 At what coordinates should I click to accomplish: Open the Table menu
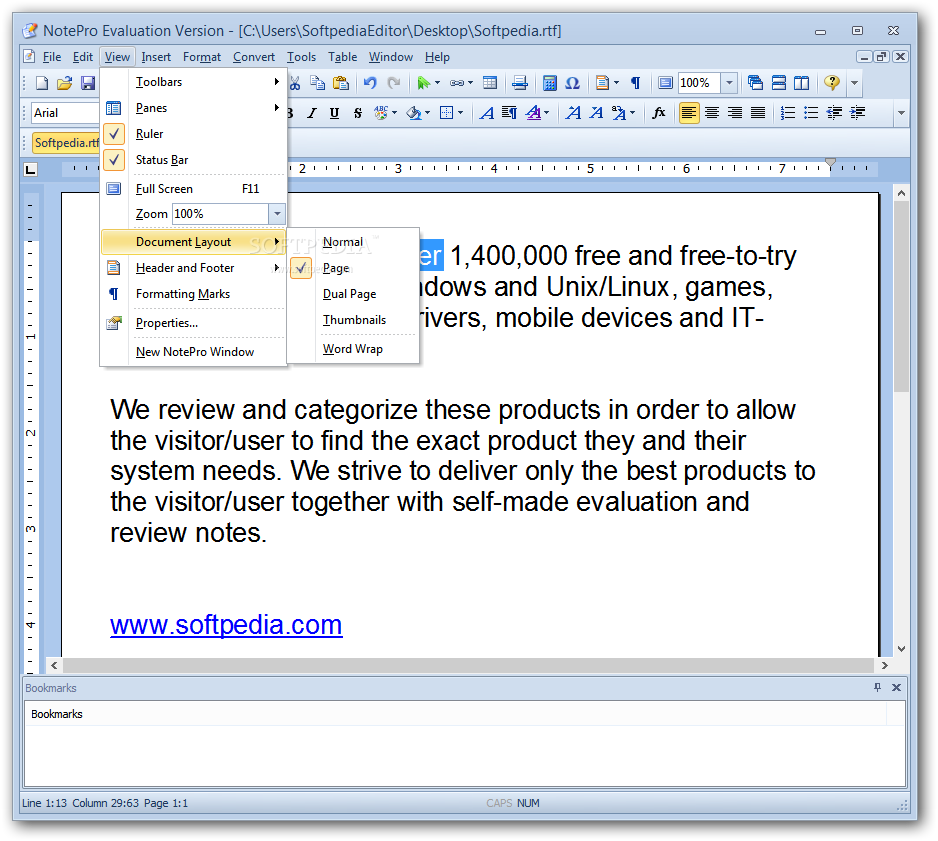pos(342,57)
